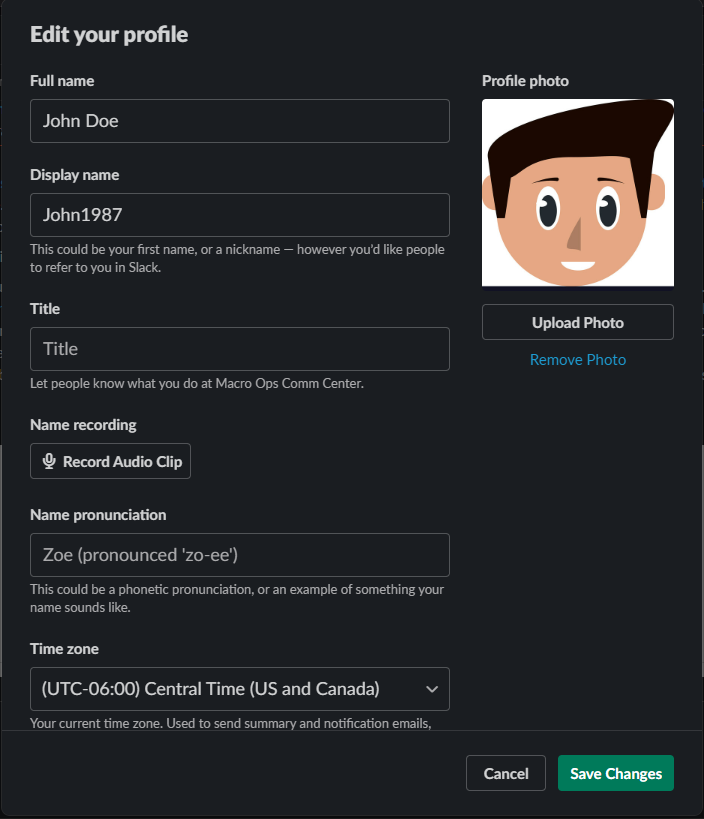Expand the time zone chevron arrow

[x=432, y=689]
